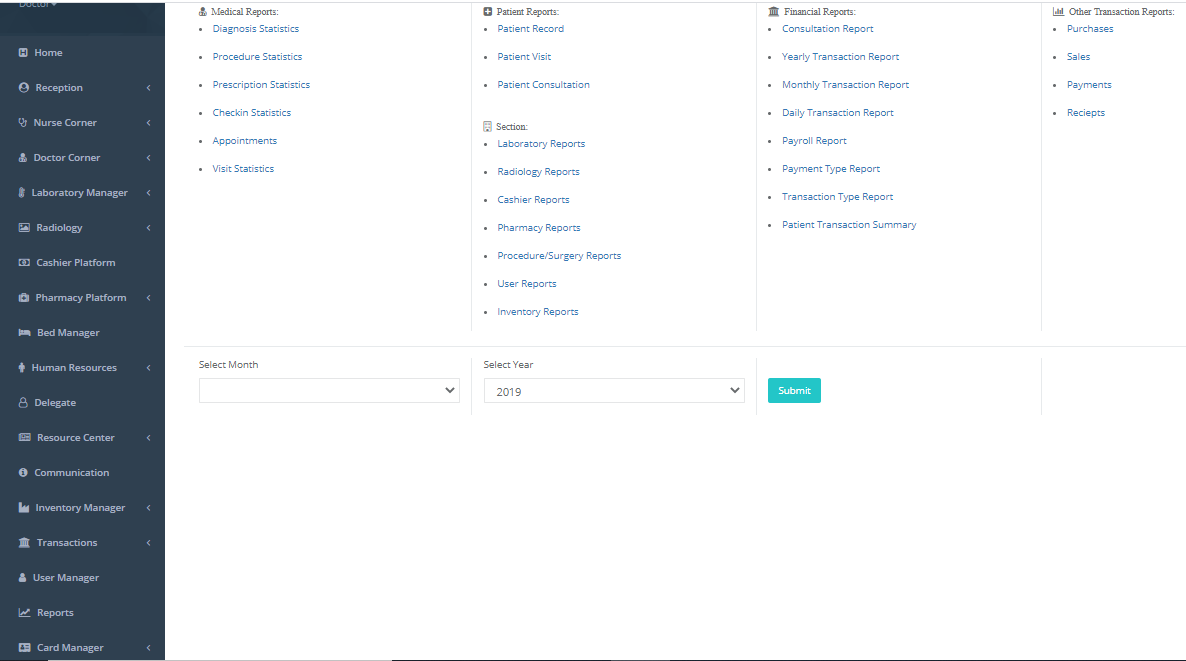The height and width of the screenshot is (661, 1186).
Task: Open the Diagnosis Statistics report link
Action: [x=255, y=29]
